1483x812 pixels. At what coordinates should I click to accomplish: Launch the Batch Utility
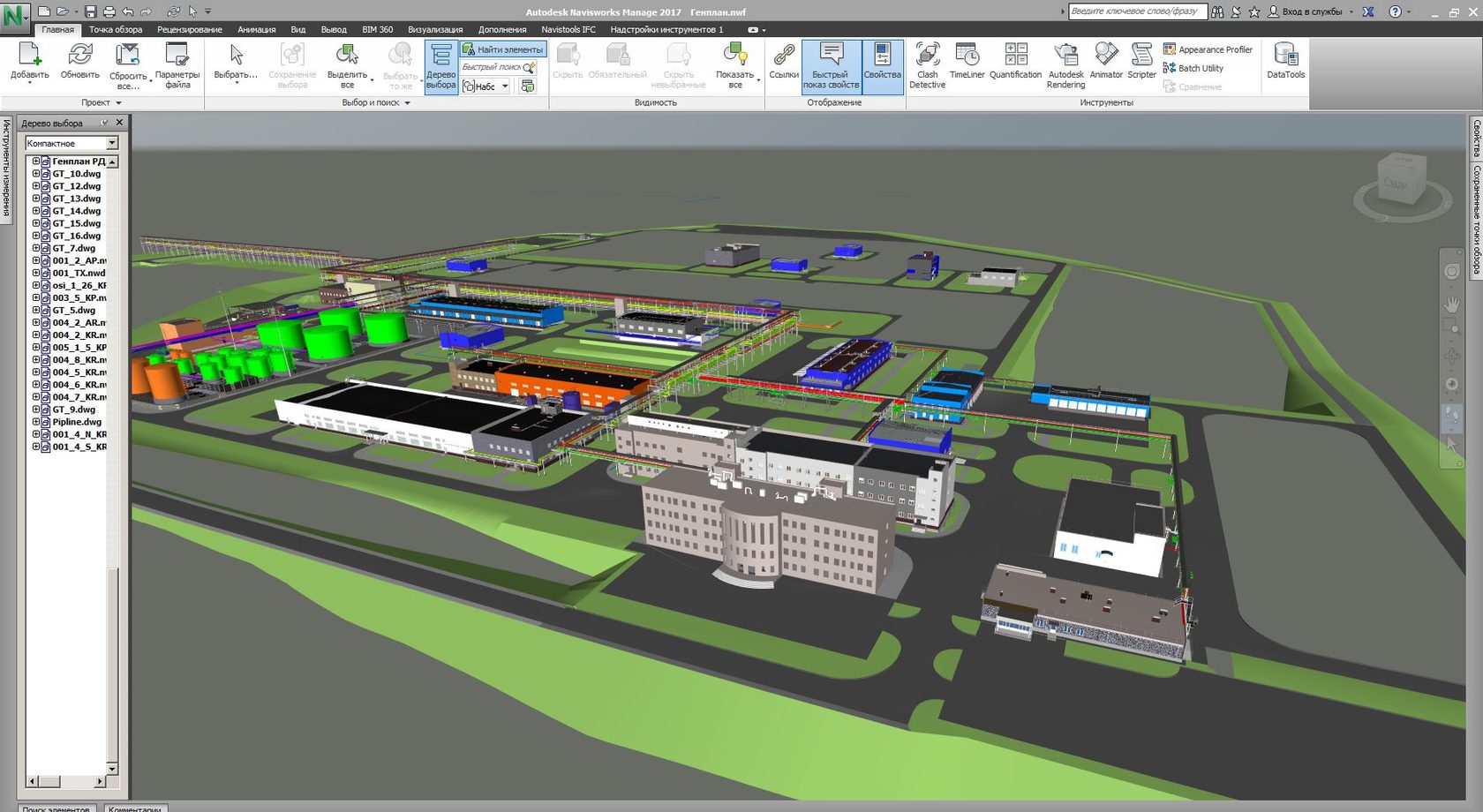pos(1193,68)
